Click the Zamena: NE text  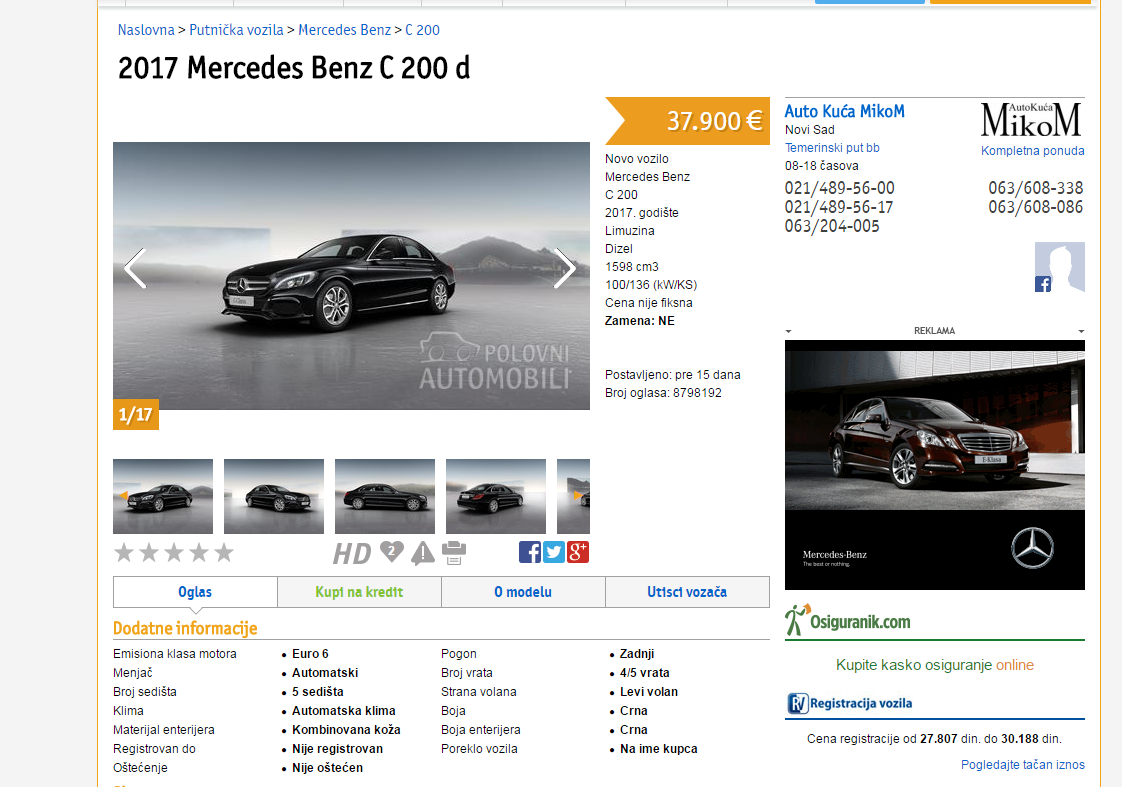640,321
